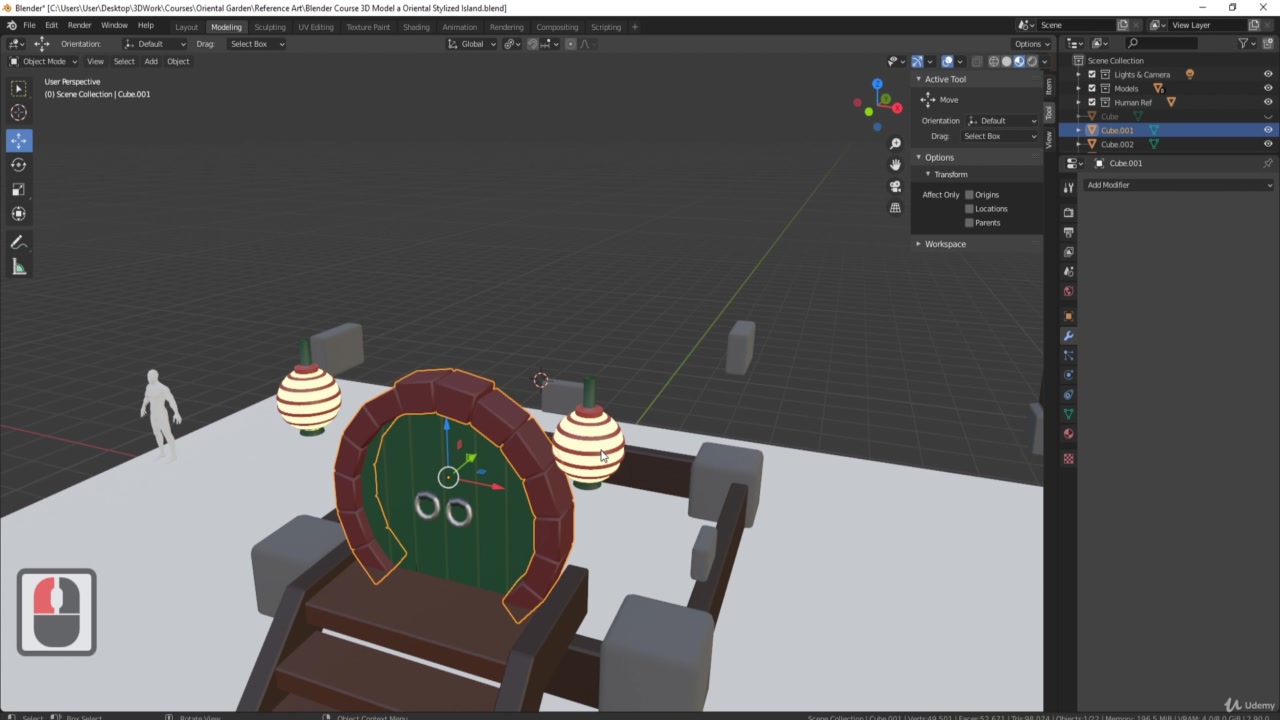This screenshot has height=720, width=1280.
Task: Open the Physics properties tab
Action: click(x=1069, y=375)
